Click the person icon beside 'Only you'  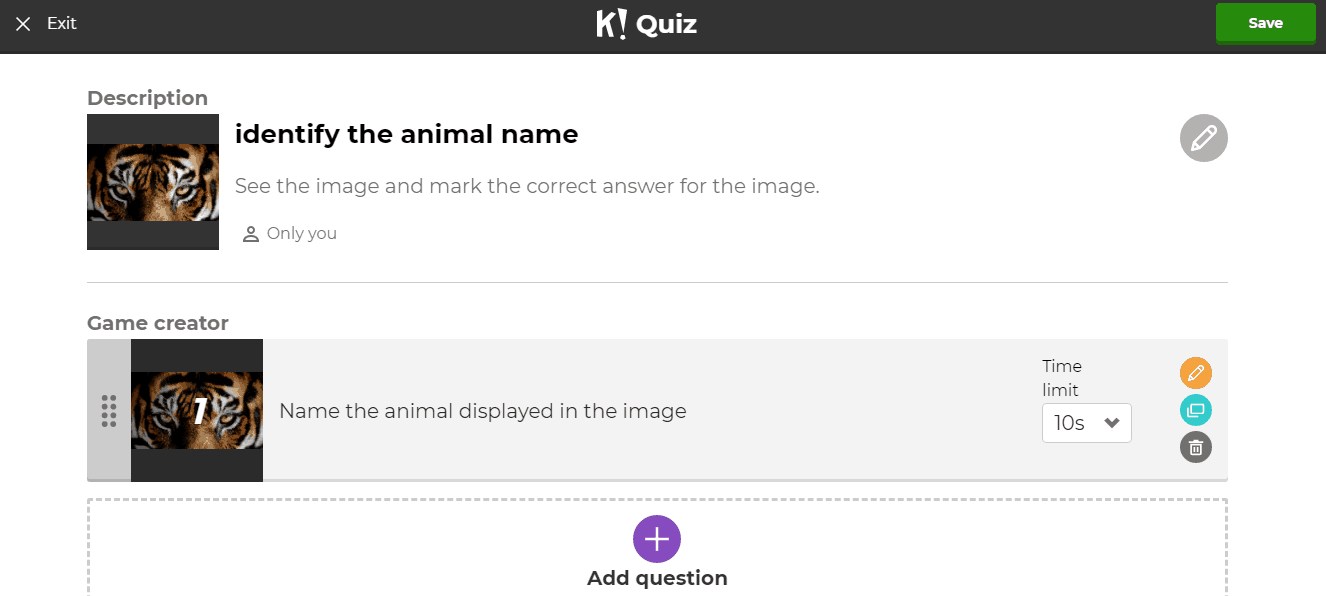pos(251,234)
